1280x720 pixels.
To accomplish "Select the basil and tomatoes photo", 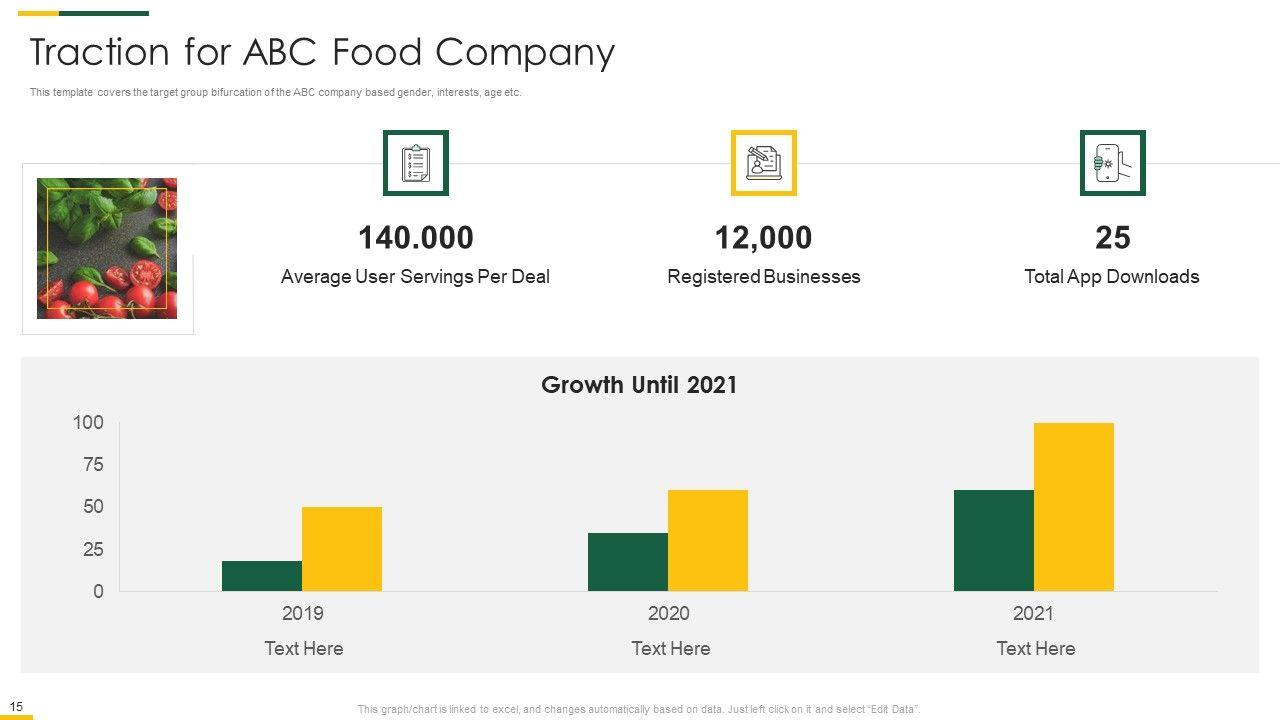I will [107, 248].
